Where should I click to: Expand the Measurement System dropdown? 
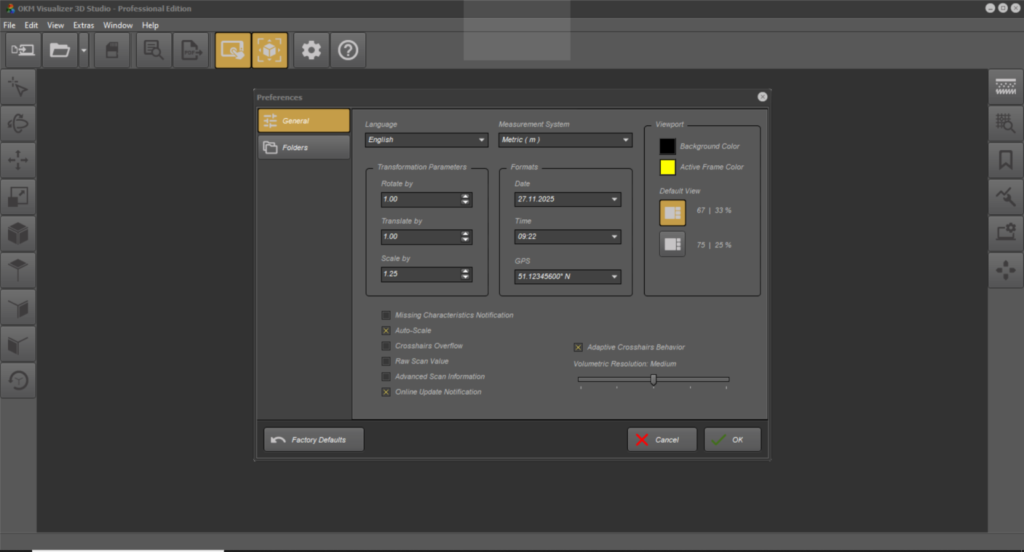[565, 140]
